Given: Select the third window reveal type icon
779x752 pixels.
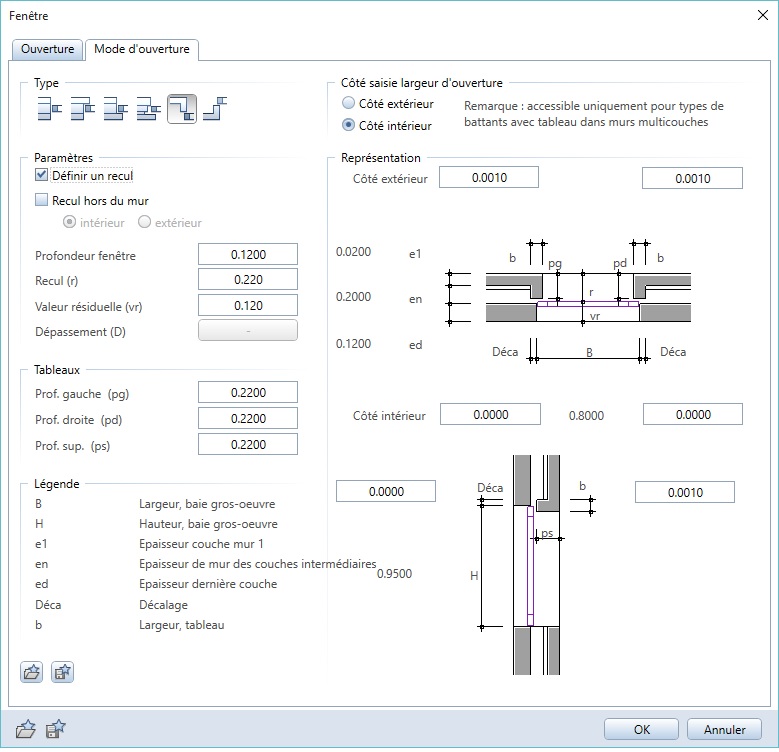Looking at the screenshot, I should (115, 109).
